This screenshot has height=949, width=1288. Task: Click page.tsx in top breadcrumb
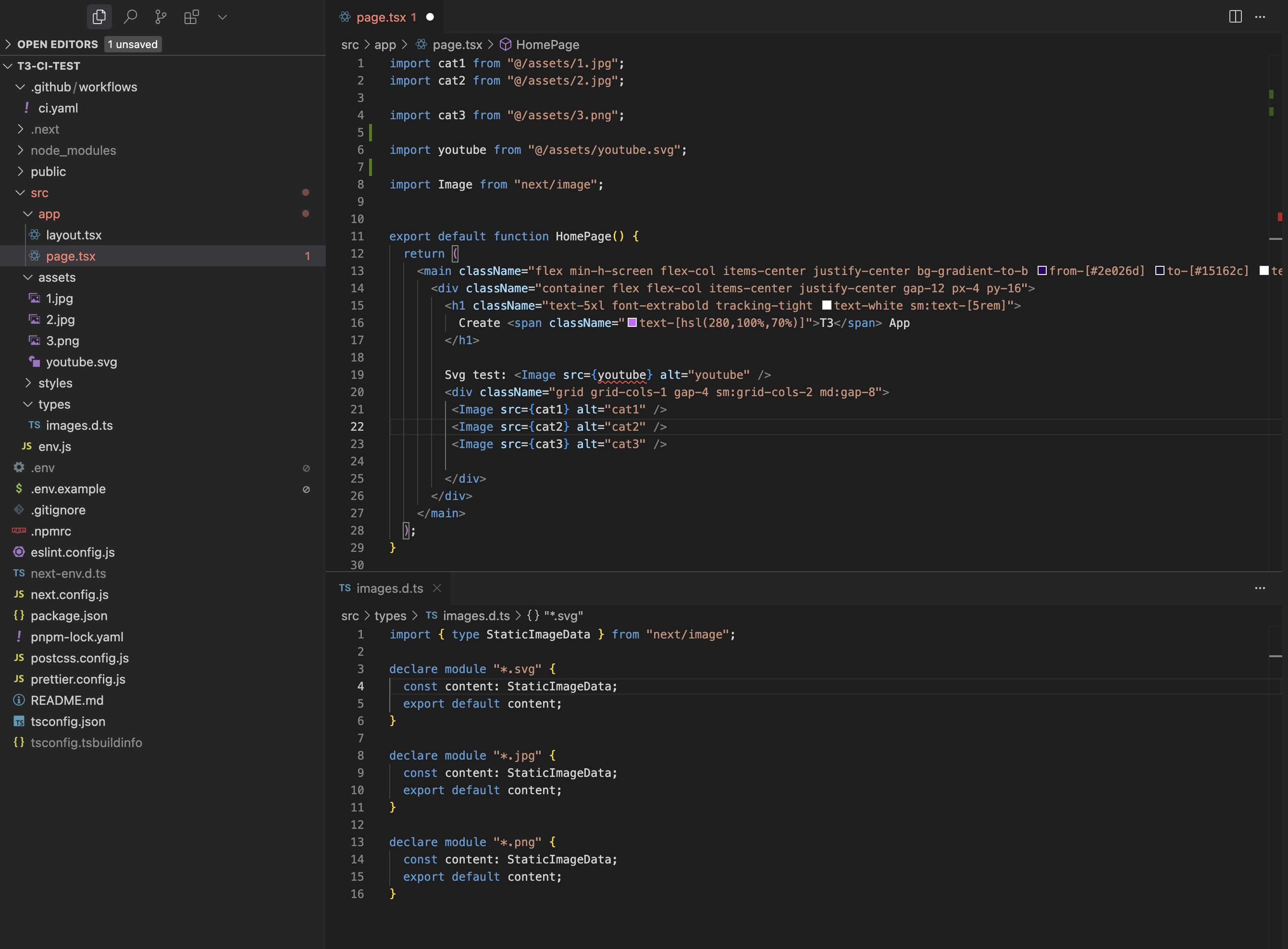point(457,44)
